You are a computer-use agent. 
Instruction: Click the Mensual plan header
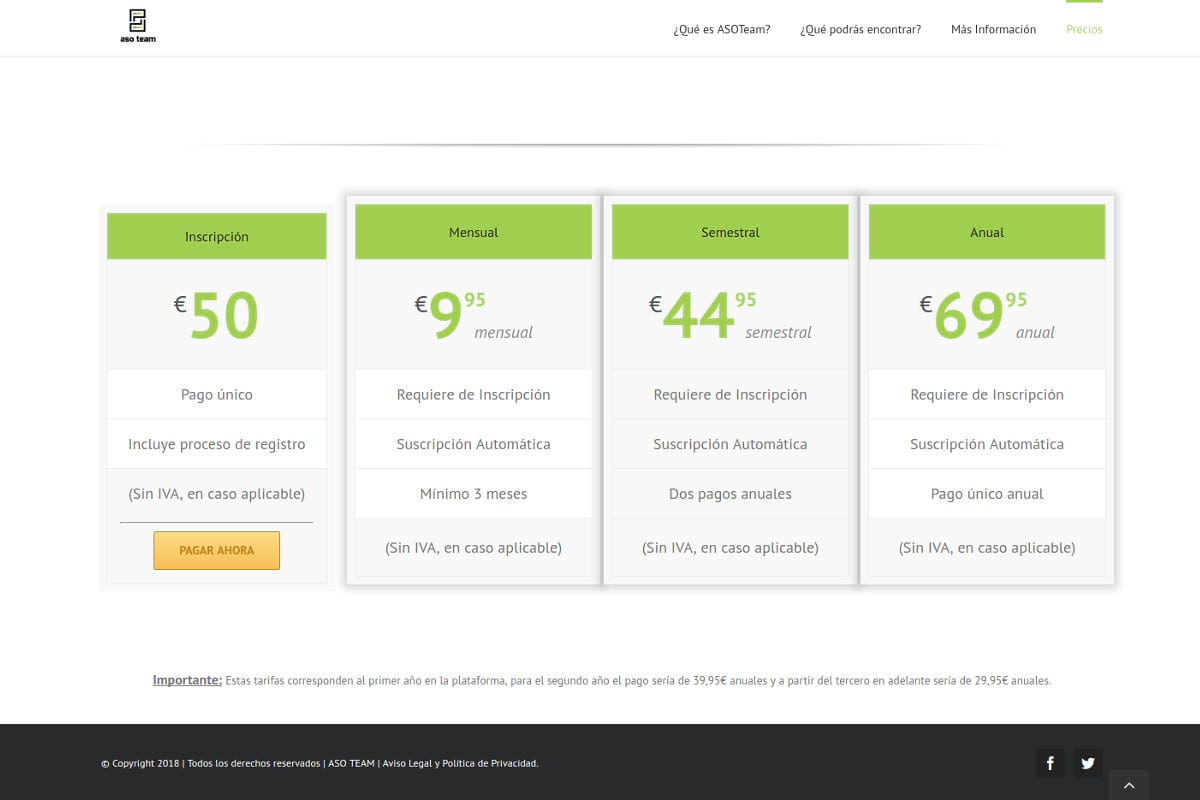(473, 232)
